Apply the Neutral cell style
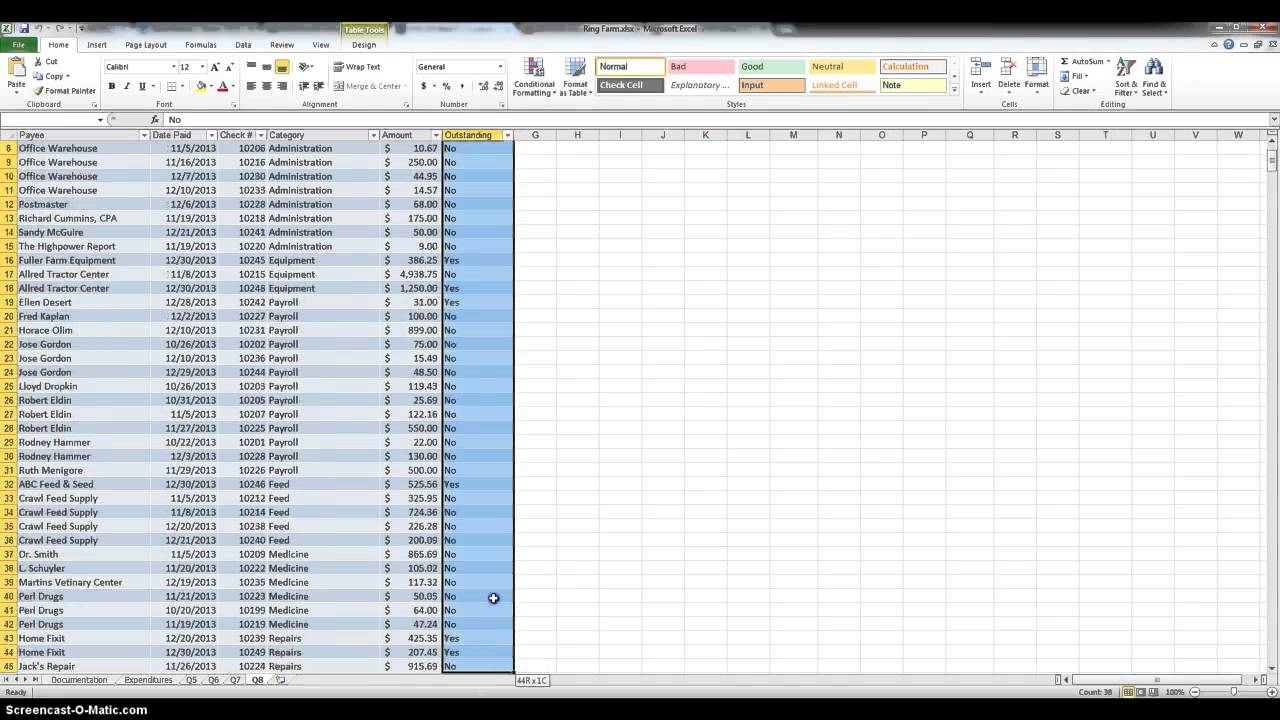 coord(842,67)
